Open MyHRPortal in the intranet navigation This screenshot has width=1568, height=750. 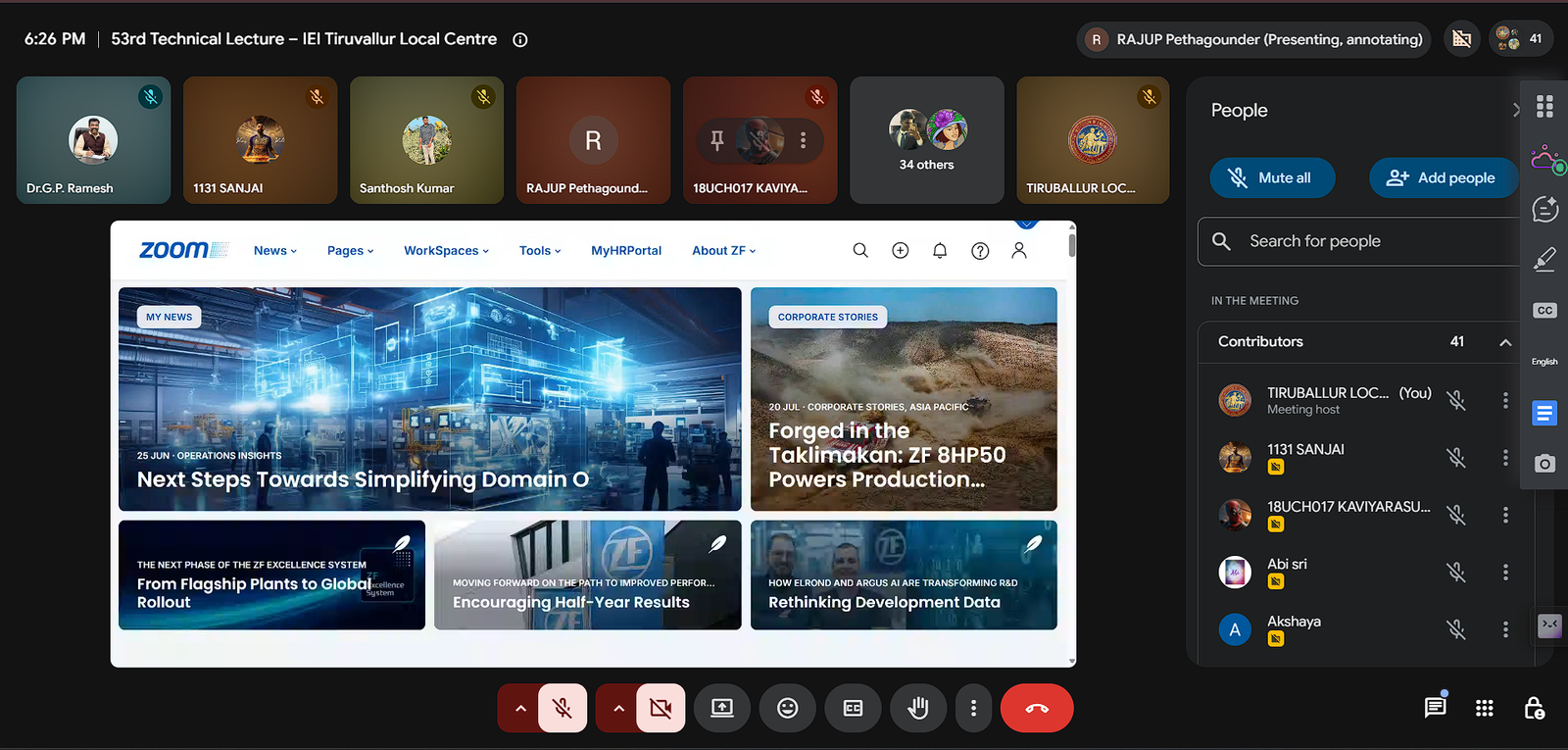[626, 251]
